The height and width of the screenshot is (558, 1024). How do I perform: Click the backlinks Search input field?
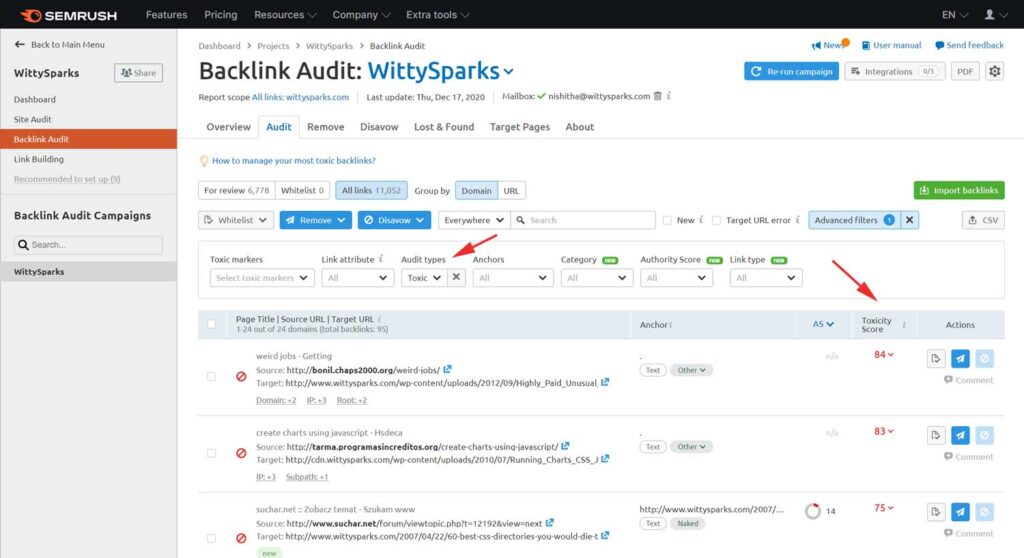click(583, 220)
